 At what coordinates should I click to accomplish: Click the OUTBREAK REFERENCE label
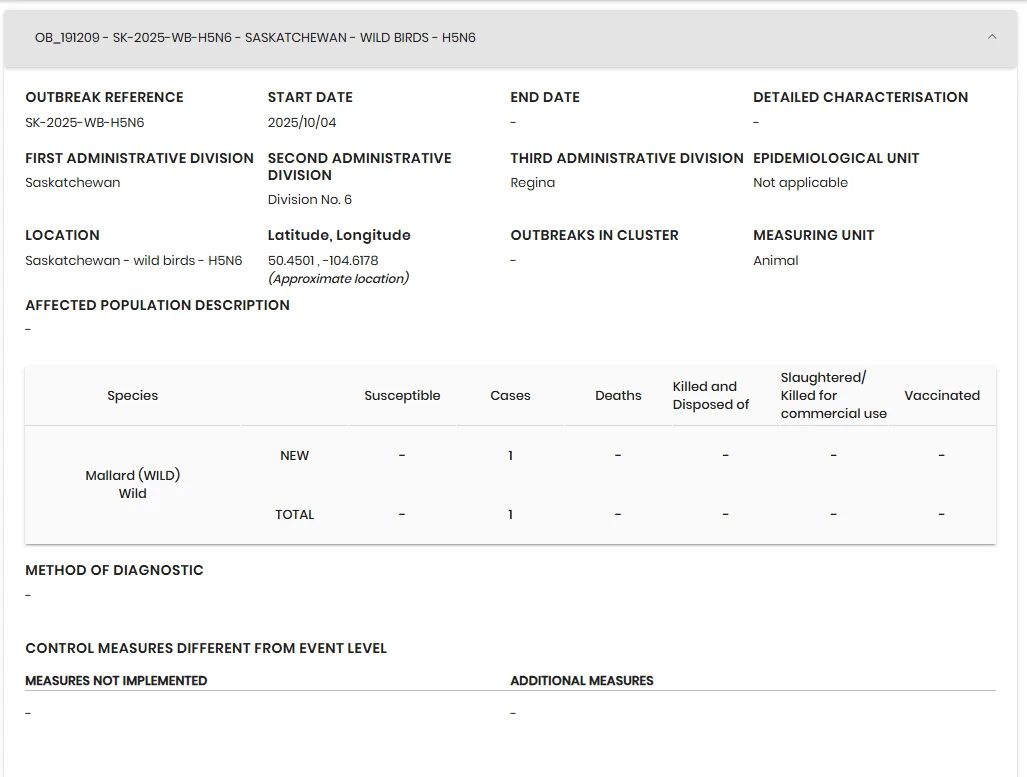click(x=104, y=97)
